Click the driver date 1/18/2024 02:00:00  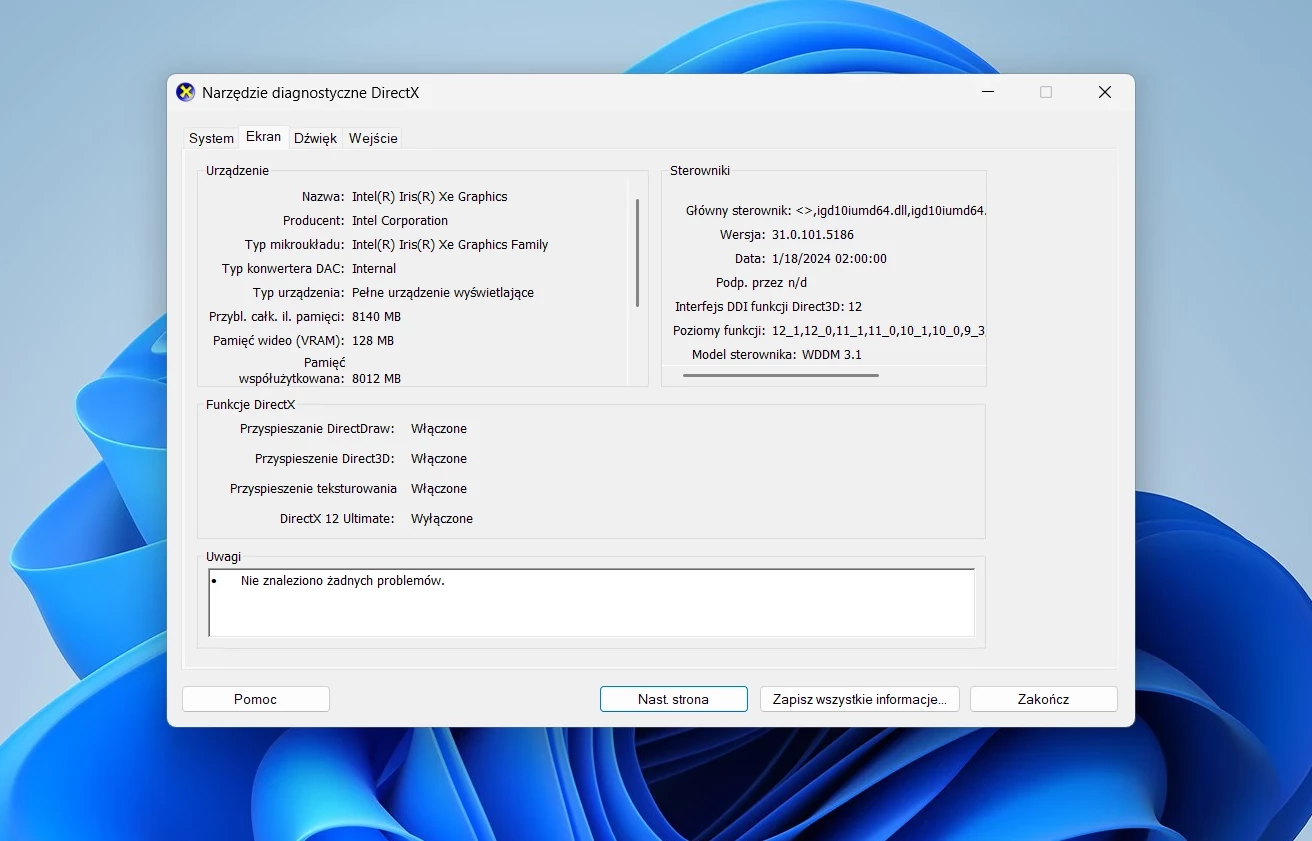click(x=829, y=258)
